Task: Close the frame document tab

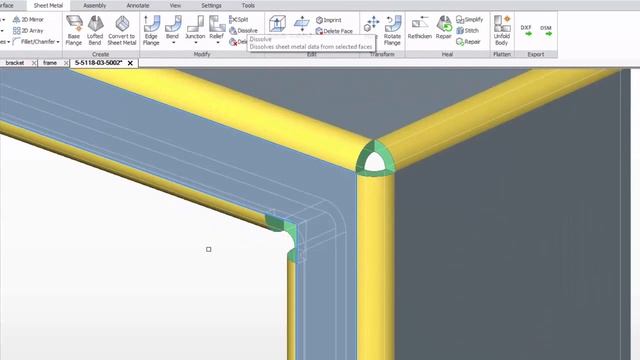Action: click(x=66, y=63)
